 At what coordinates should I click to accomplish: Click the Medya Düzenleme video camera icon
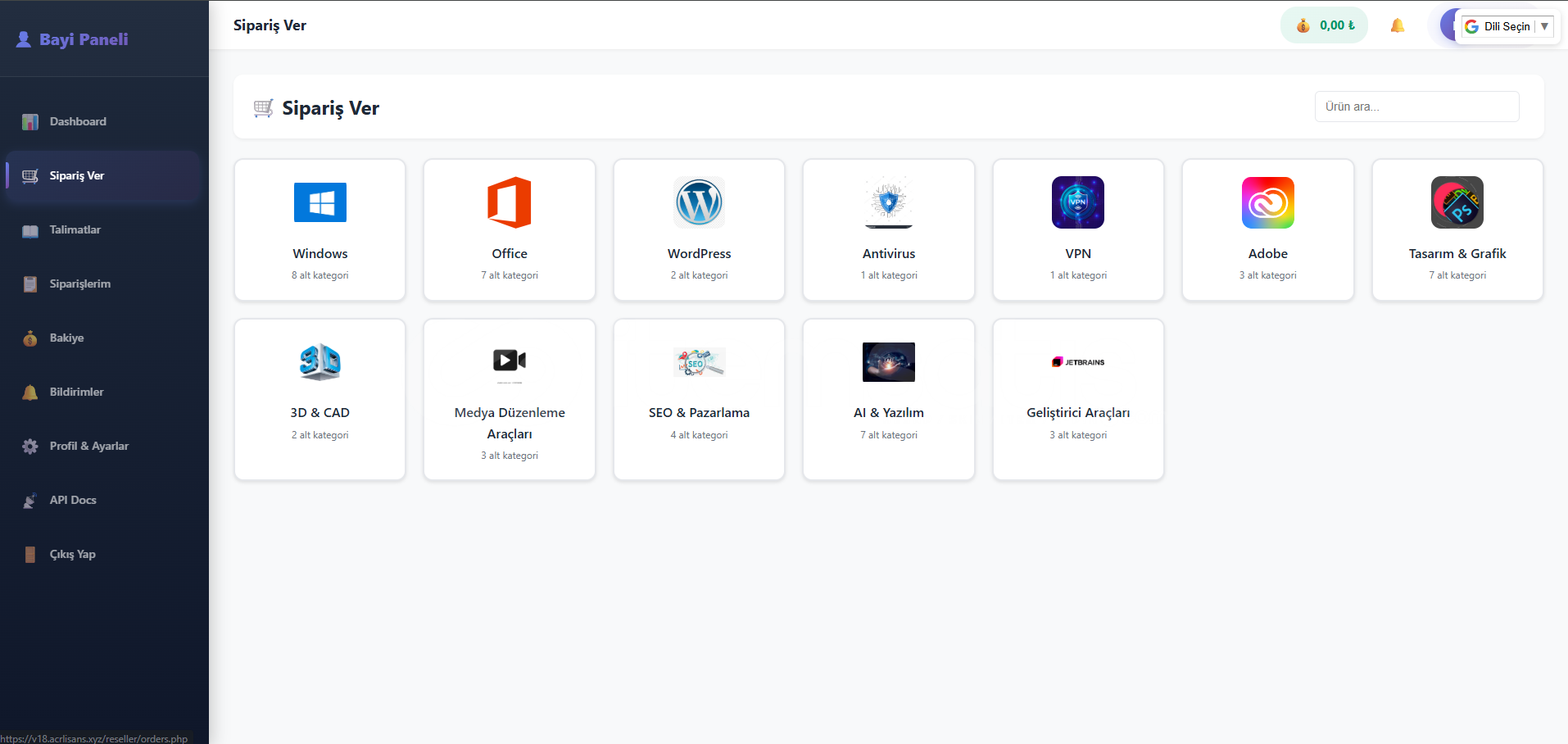[510, 361]
